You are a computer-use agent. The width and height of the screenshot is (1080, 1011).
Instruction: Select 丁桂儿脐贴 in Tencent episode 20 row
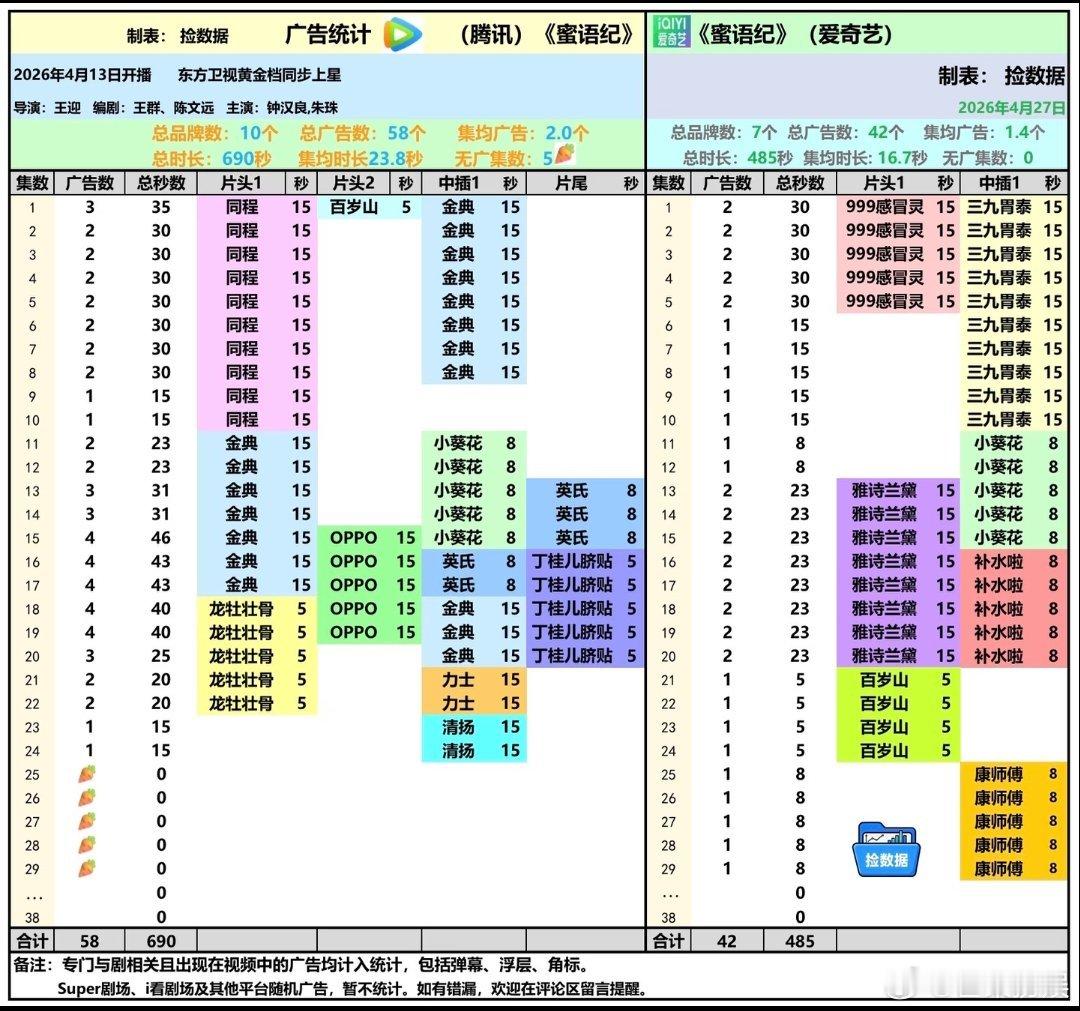pos(572,656)
